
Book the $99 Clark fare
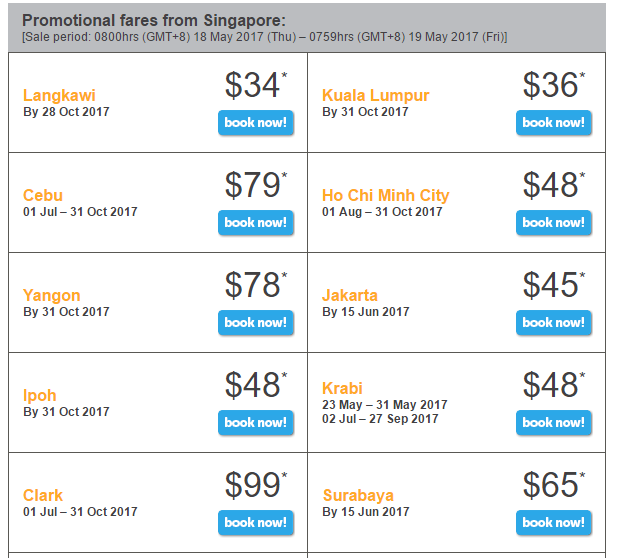[256, 522]
